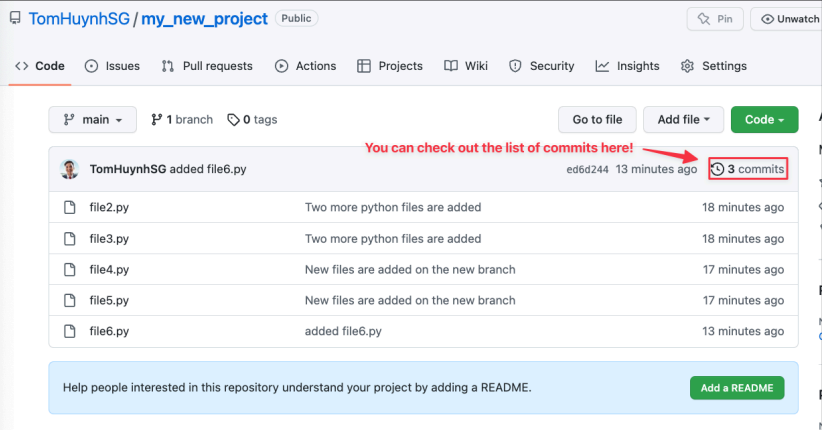
Task: Click the gear icon on Settings tab
Action: (687, 66)
